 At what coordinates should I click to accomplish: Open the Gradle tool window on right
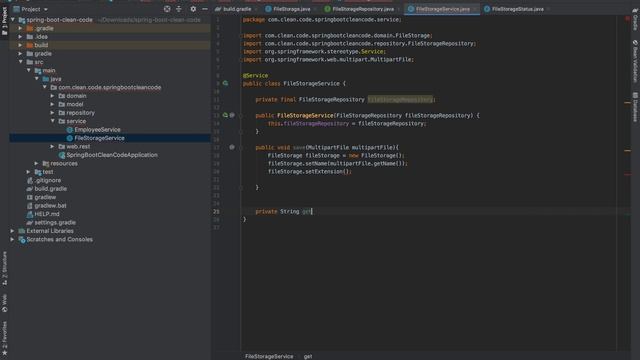point(635,20)
